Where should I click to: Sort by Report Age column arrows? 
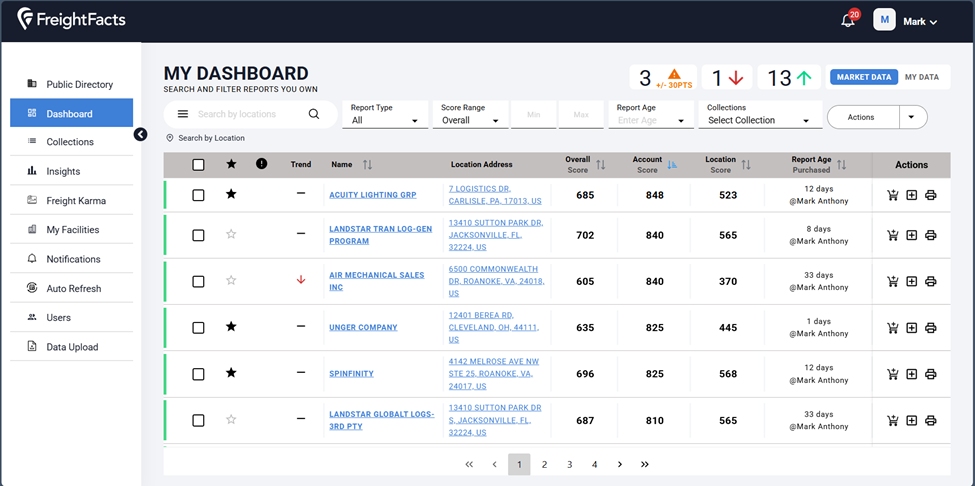pyautogui.click(x=841, y=165)
